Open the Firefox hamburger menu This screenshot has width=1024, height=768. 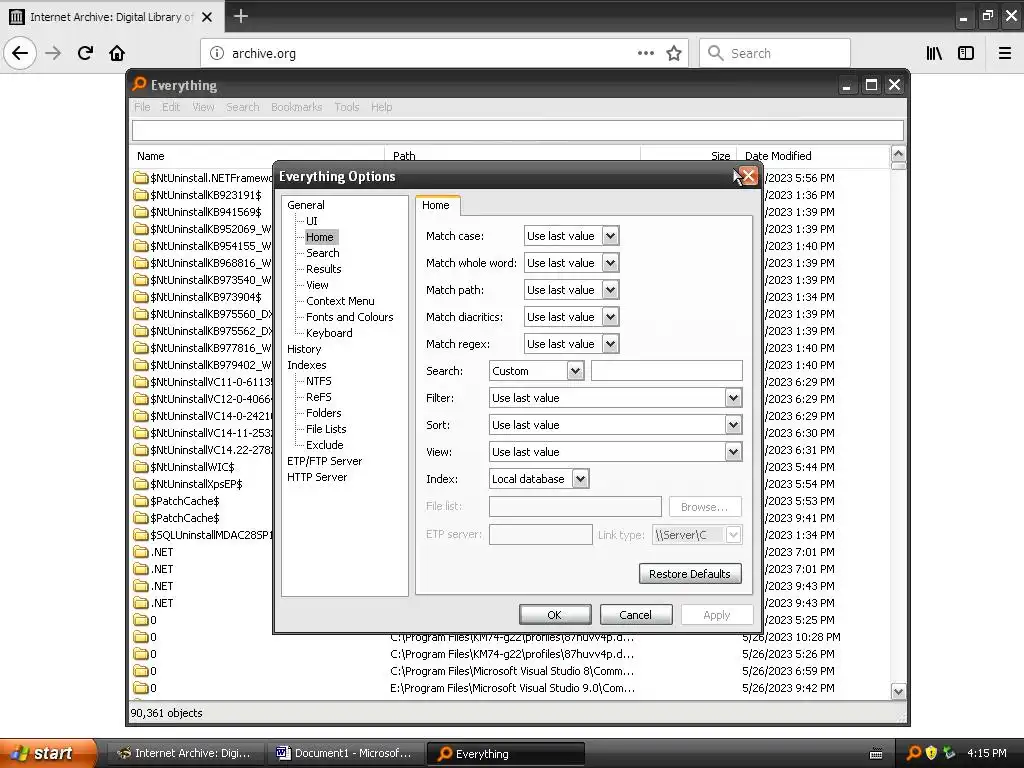(1005, 53)
